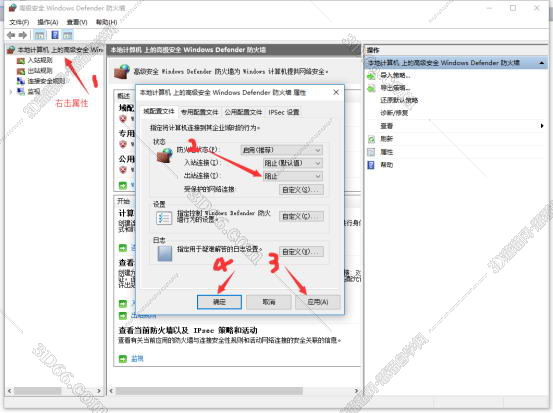The image size is (553, 413).
Task: Click 查看 in the Actions pane
Action: [x=387, y=126]
